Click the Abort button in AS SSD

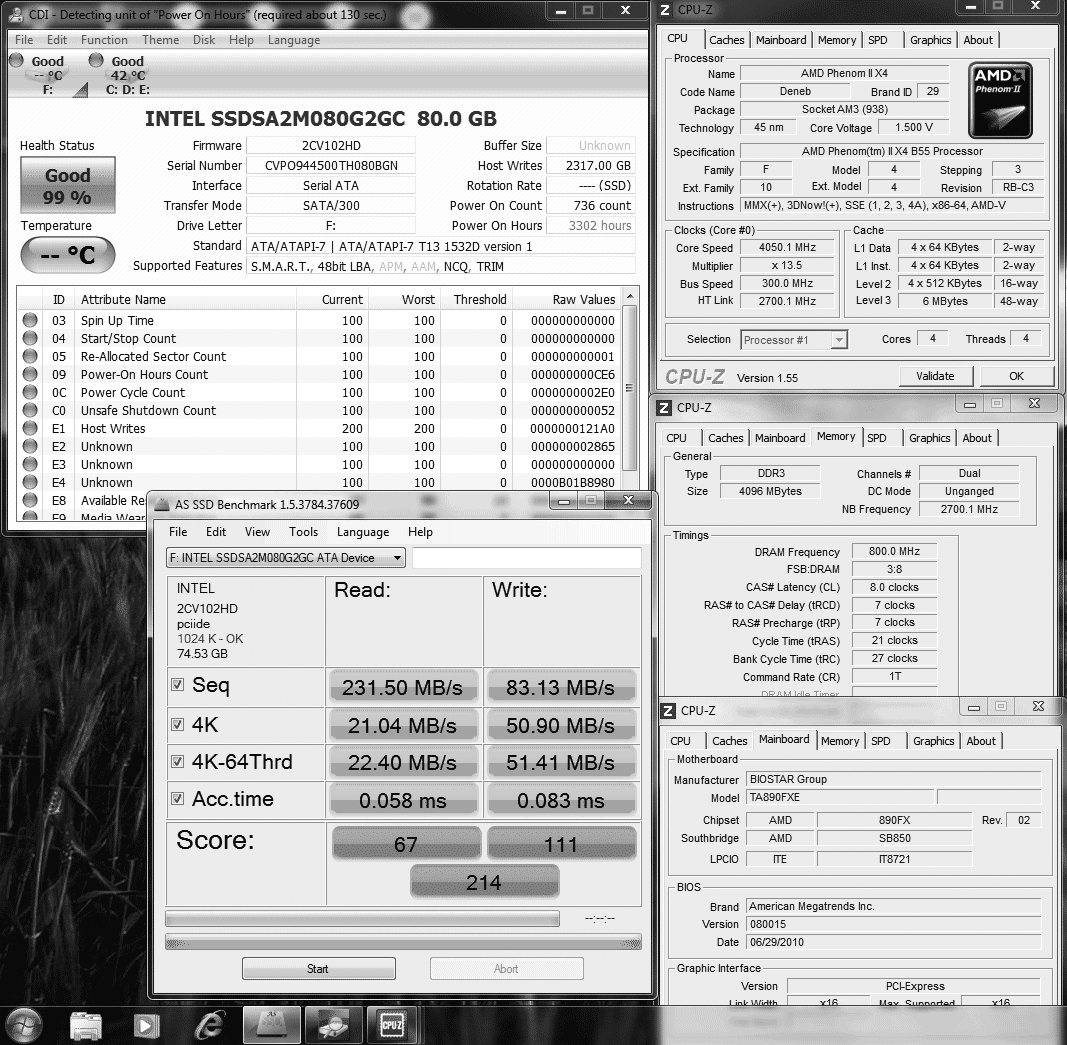506,969
